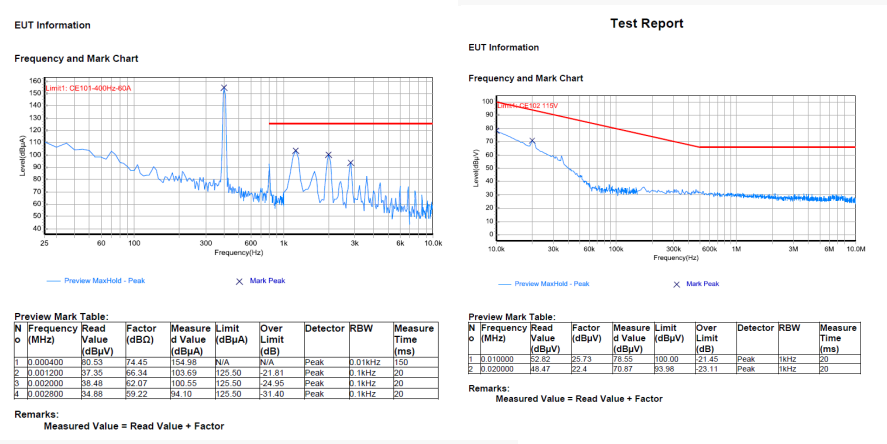This screenshot has height=444, width=887.
Task: Click the sloped red limit line in CE102 chart
Action: [600, 125]
